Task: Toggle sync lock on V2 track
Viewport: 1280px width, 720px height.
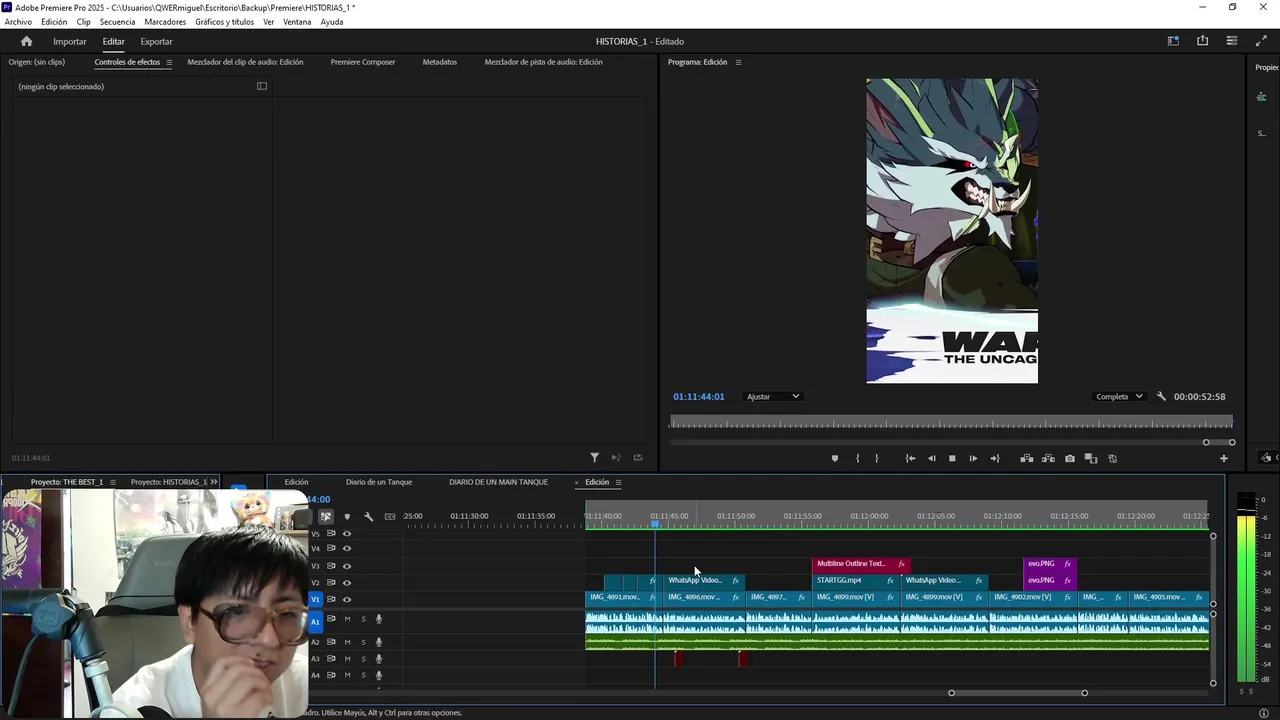Action: [x=331, y=582]
